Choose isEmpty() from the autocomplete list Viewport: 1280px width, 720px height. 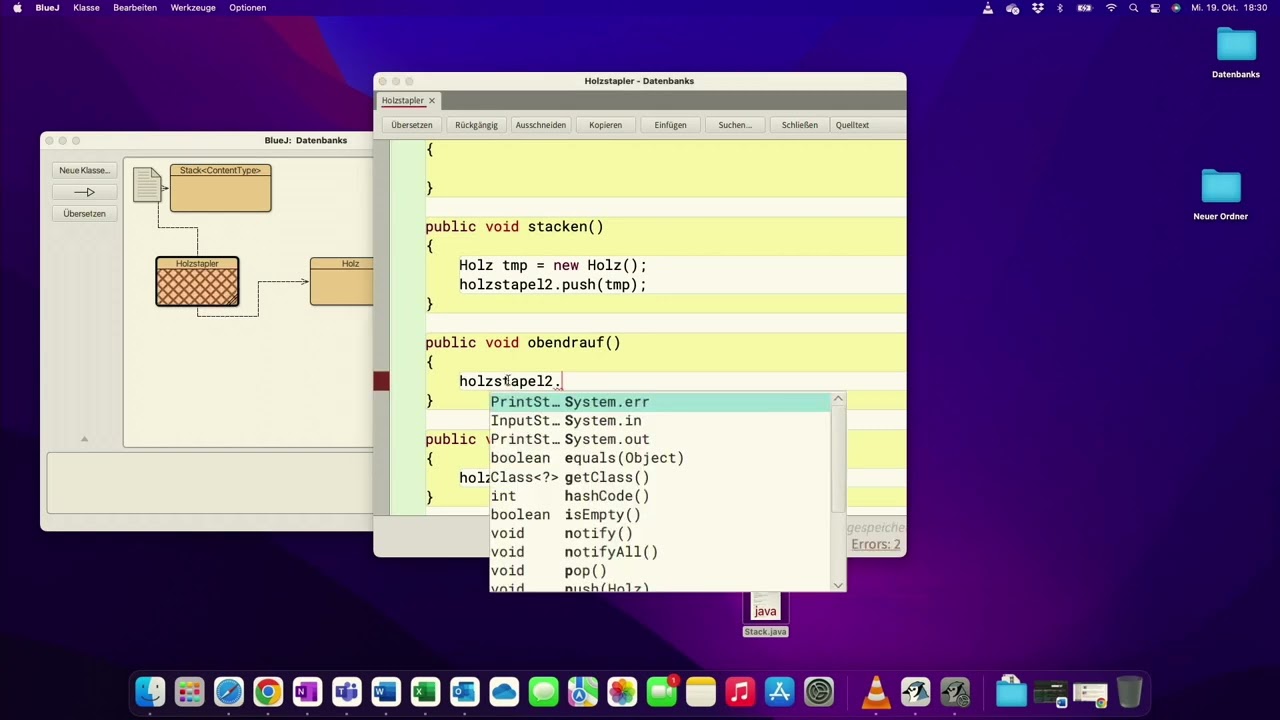coord(660,515)
